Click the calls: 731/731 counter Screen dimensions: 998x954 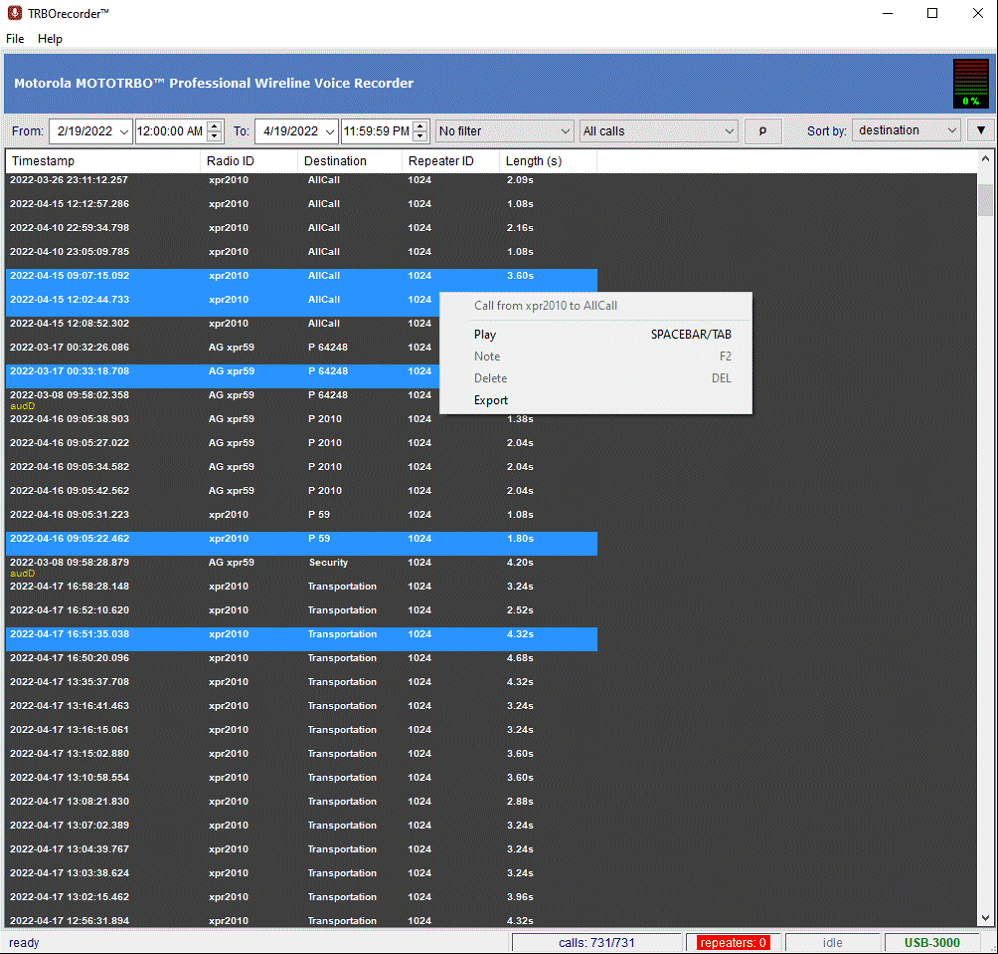click(x=597, y=942)
